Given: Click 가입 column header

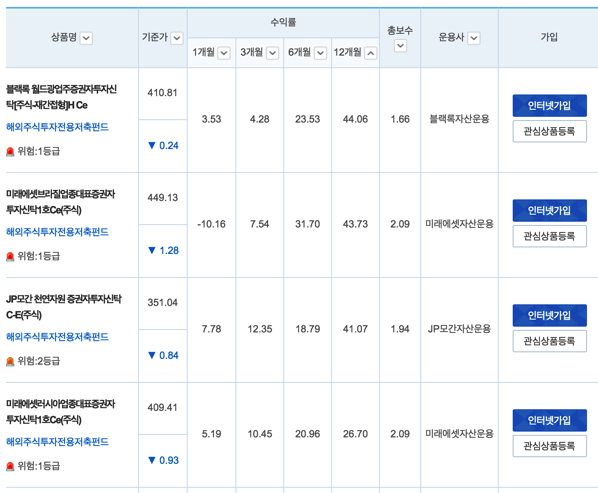Looking at the screenshot, I should 549,37.
